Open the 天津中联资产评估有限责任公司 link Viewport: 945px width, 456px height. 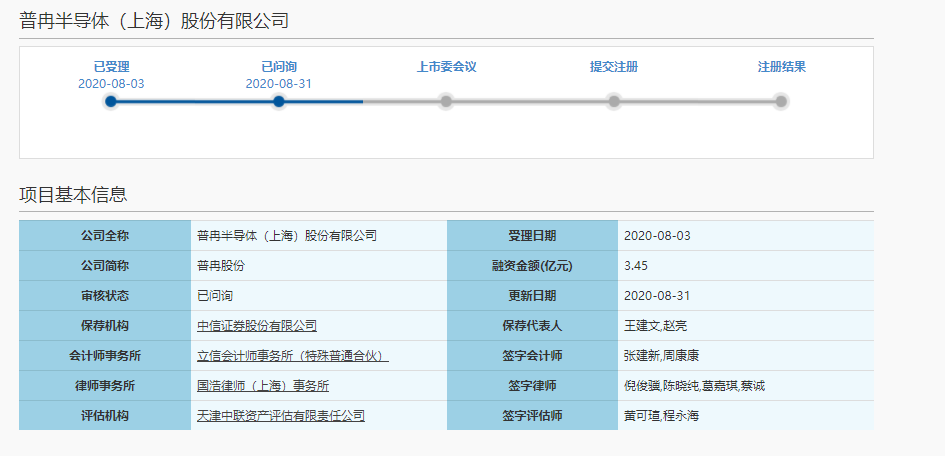[x=281, y=416]
